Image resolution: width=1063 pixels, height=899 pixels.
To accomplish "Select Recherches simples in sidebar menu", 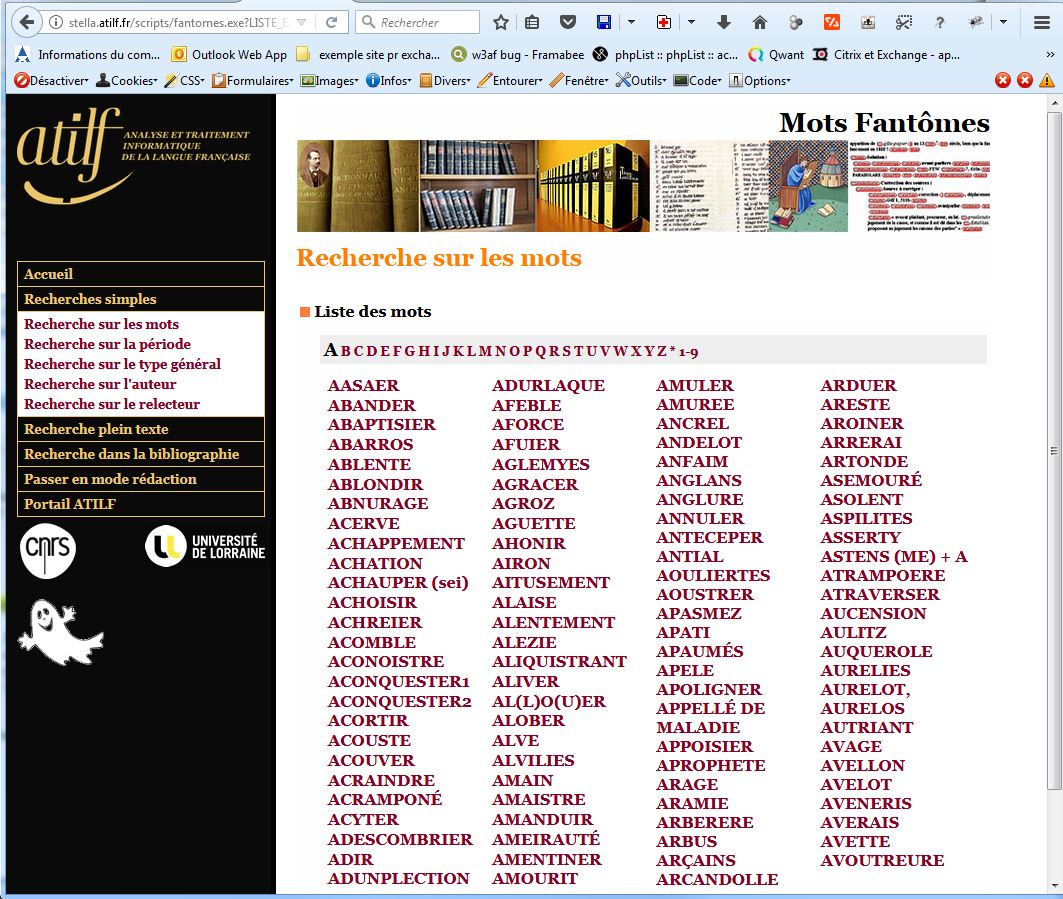I will click(x=141, y=299).
